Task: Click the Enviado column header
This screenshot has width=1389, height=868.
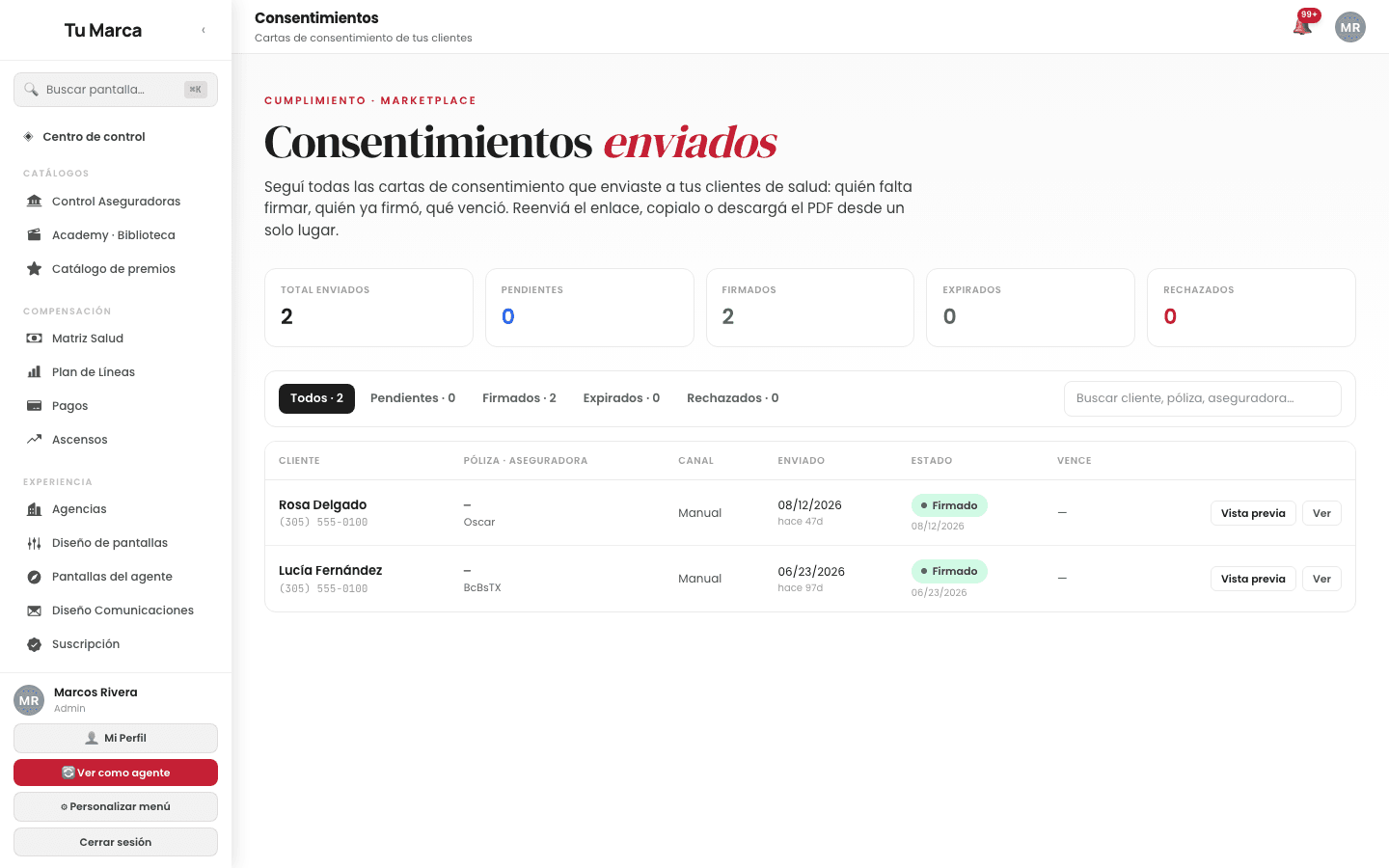Action: pyautogui.click(x=801, y=461)
